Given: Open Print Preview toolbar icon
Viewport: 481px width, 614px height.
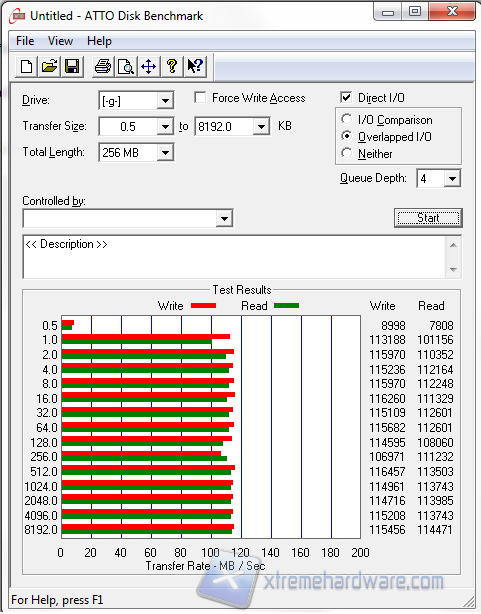Looking at the screenshot, I should tap(126, 66).
